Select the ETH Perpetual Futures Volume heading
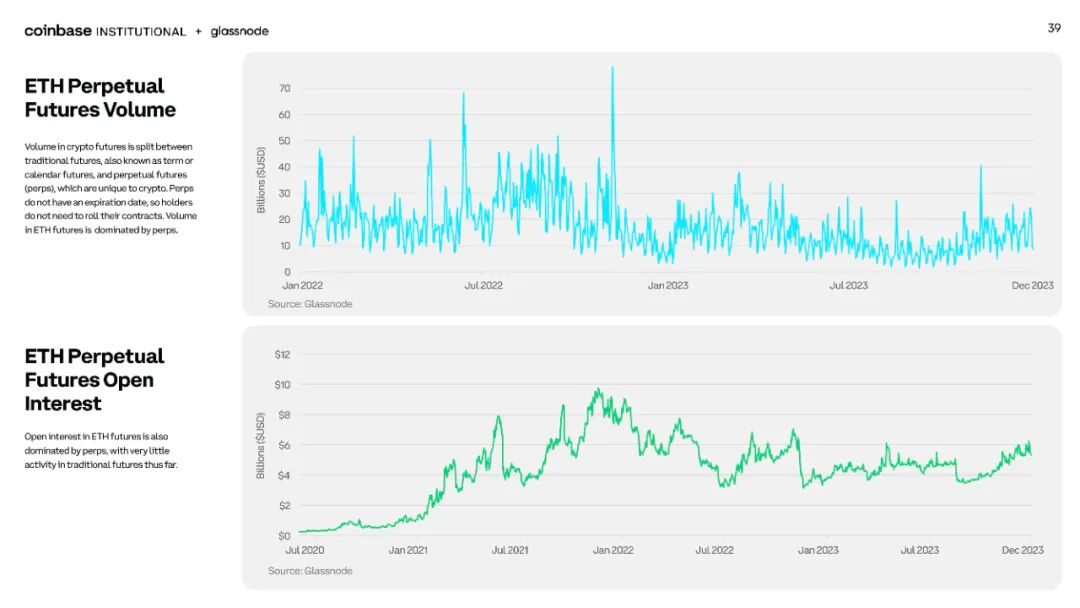Screen dimensions: 1080x608 (100, 98)
